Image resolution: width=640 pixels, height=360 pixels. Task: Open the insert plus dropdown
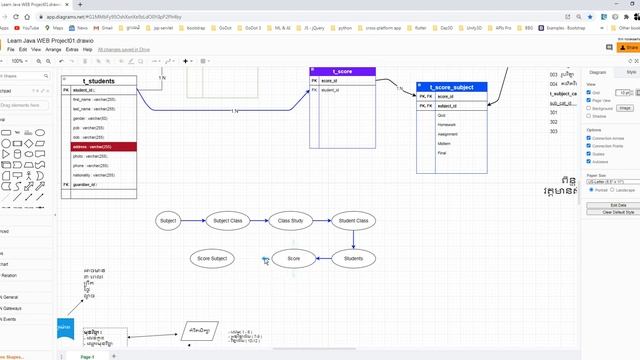coord(188,61)
